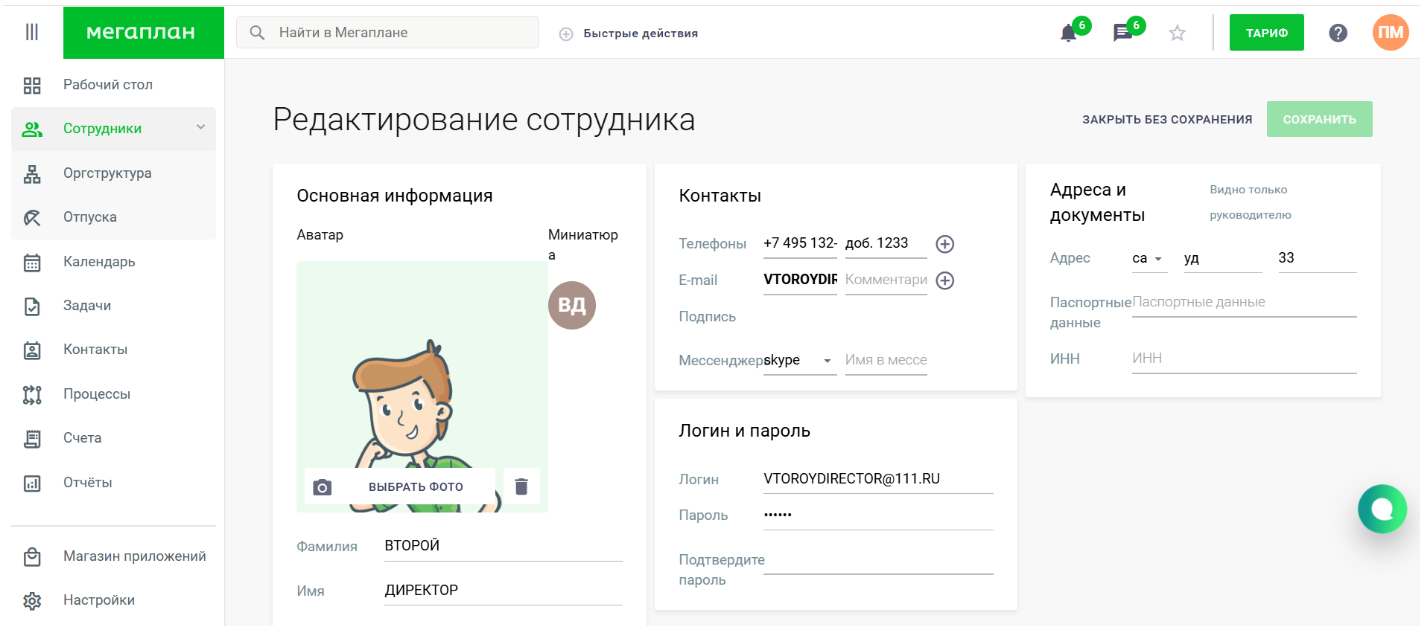Delete avatar photo using trash icon

click(x=521, y=486)
